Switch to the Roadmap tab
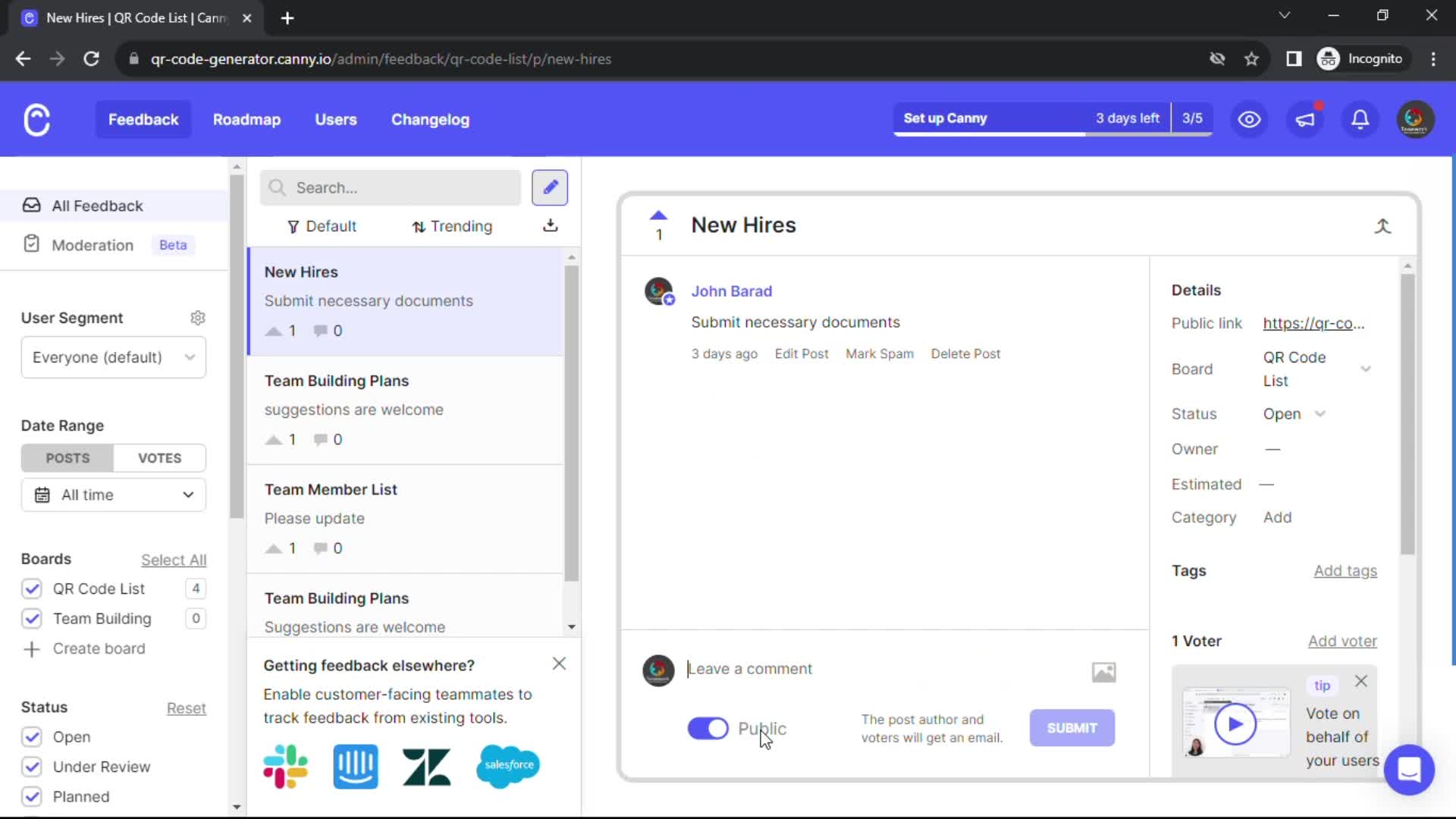Screen dimensions: 1456x819 click(246, 119)
